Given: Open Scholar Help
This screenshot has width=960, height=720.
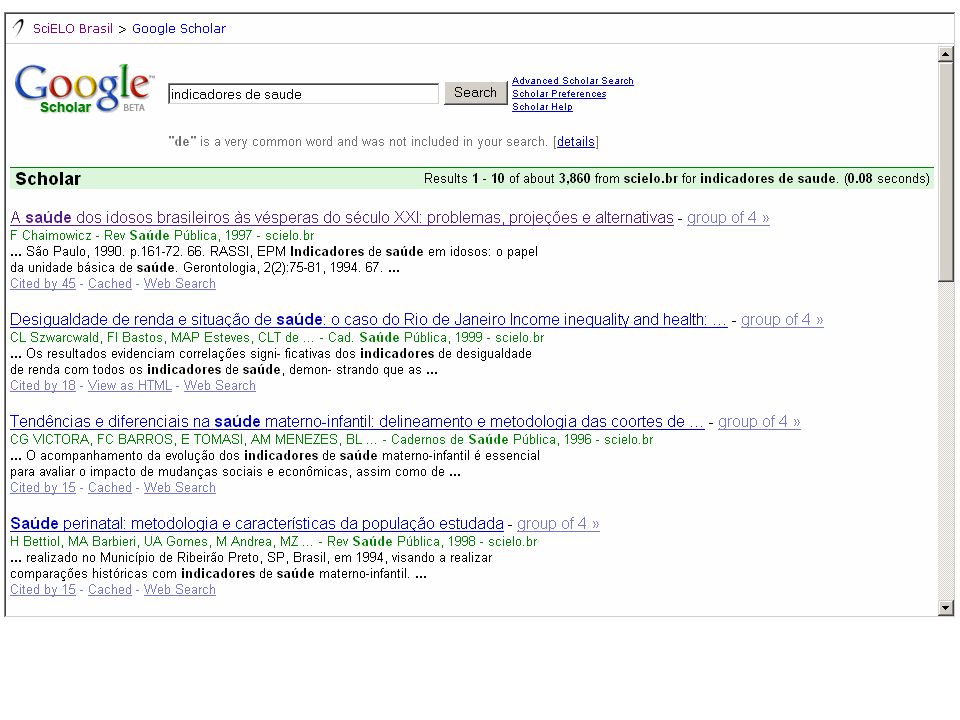Looking at the screenshot, I should (x=542, y=107).
